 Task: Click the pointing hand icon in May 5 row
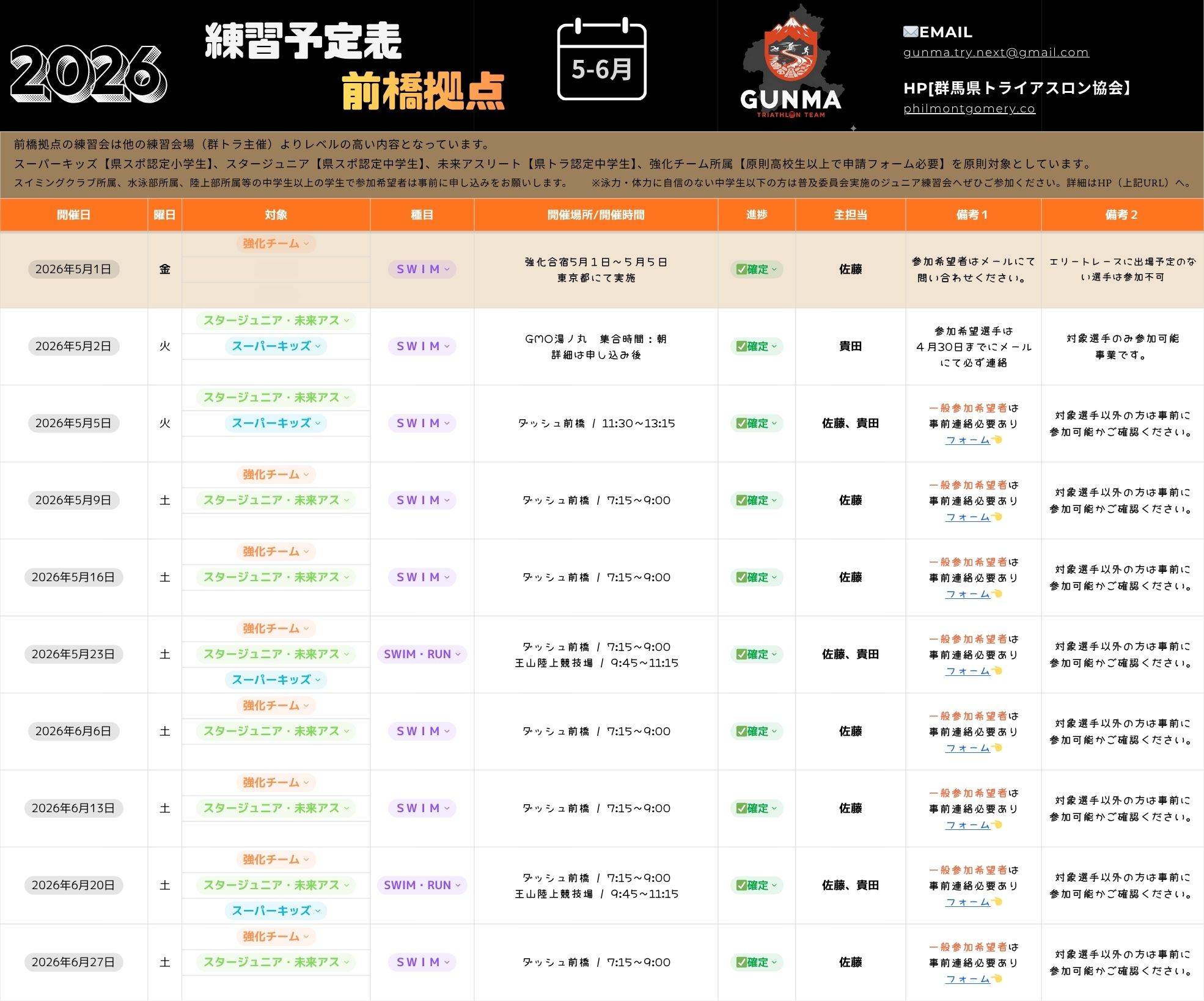997,440
